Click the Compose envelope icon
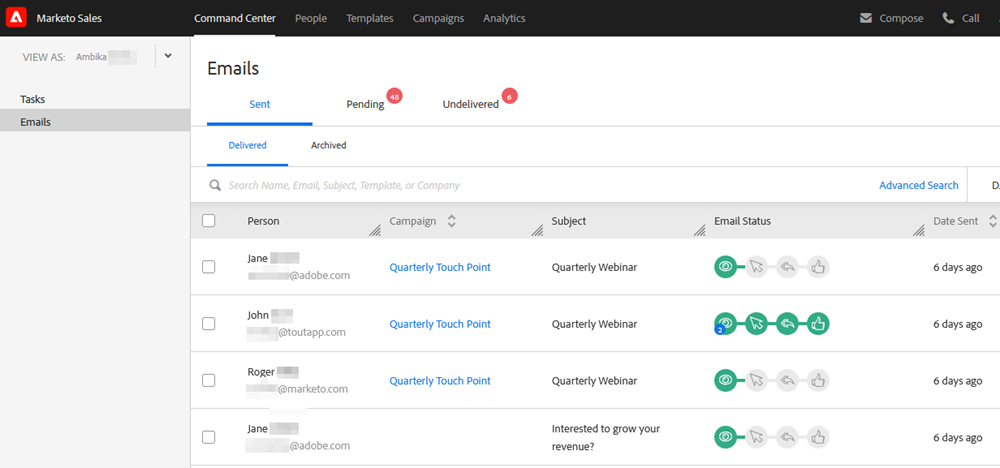1000x468 pixels. click(866, 18)
